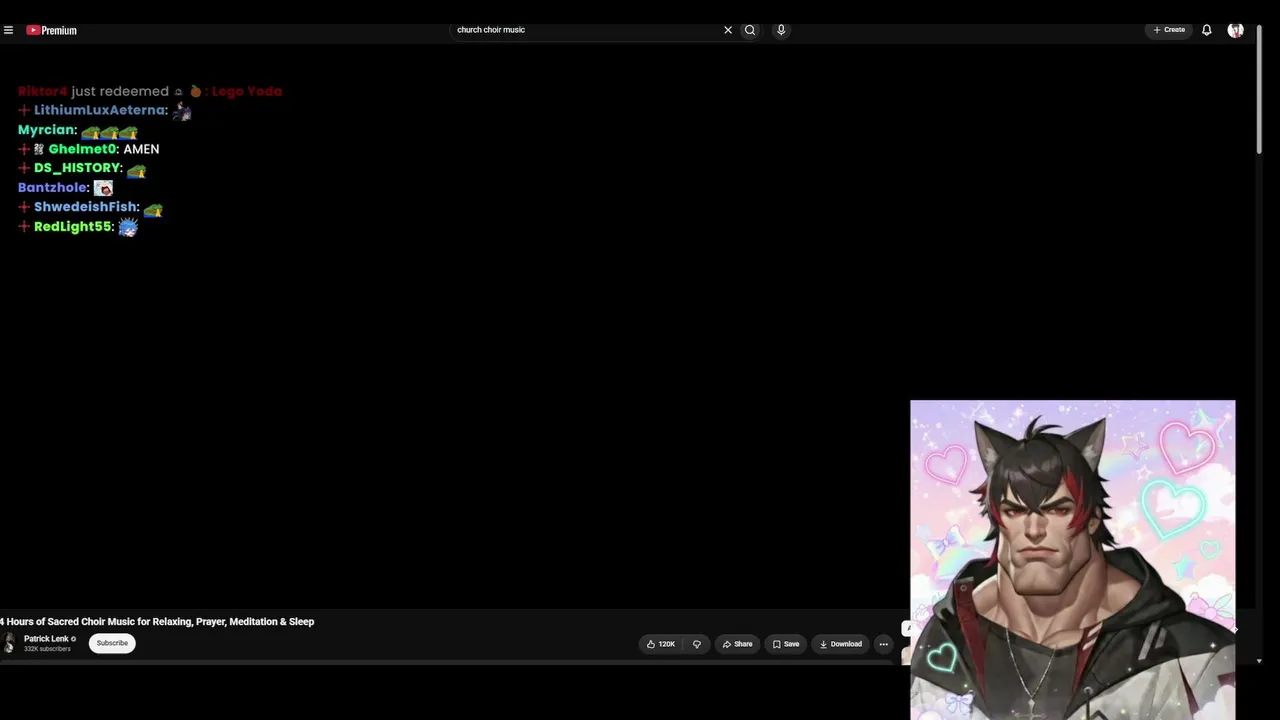The image size is (1280, 720).
Task: Click the magnifying glass search button
Action: point(750,30)
